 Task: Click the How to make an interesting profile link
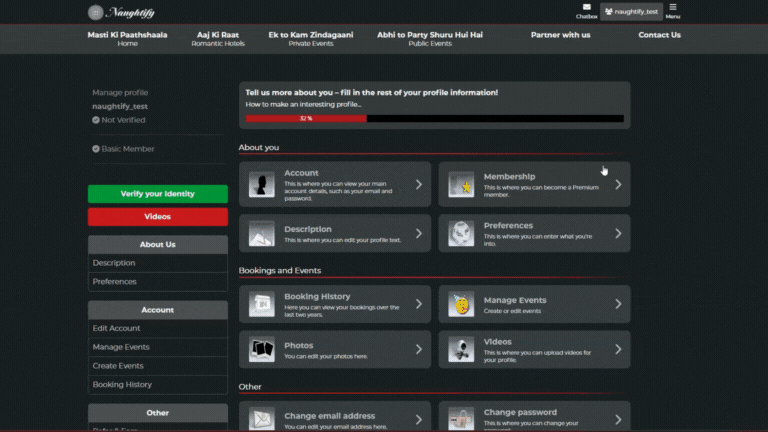click(303, 104)
